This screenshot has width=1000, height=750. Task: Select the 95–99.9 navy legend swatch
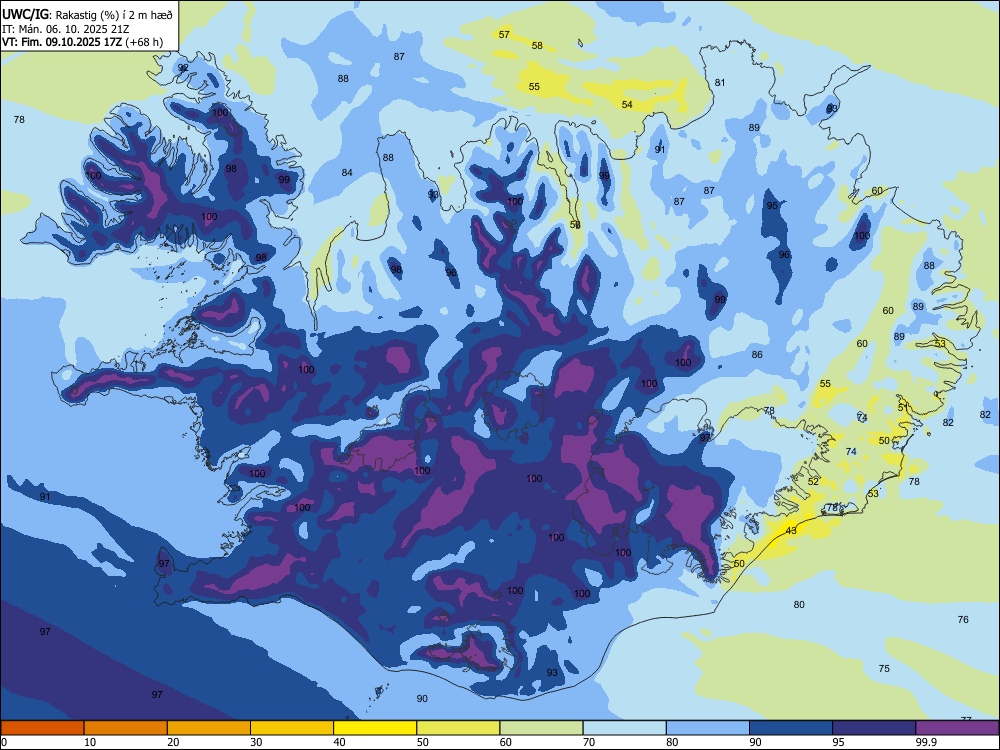pyautogui.click(x=874, y=728)
